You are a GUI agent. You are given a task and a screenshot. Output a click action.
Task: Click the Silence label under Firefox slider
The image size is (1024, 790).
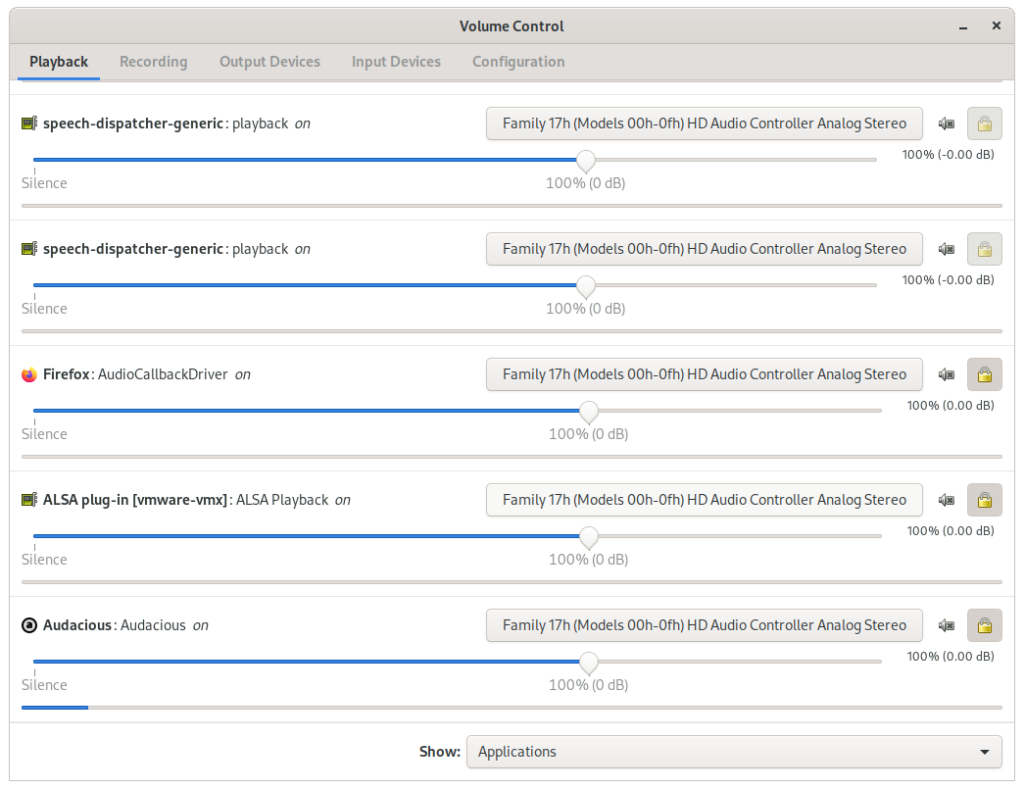(44, 434)
